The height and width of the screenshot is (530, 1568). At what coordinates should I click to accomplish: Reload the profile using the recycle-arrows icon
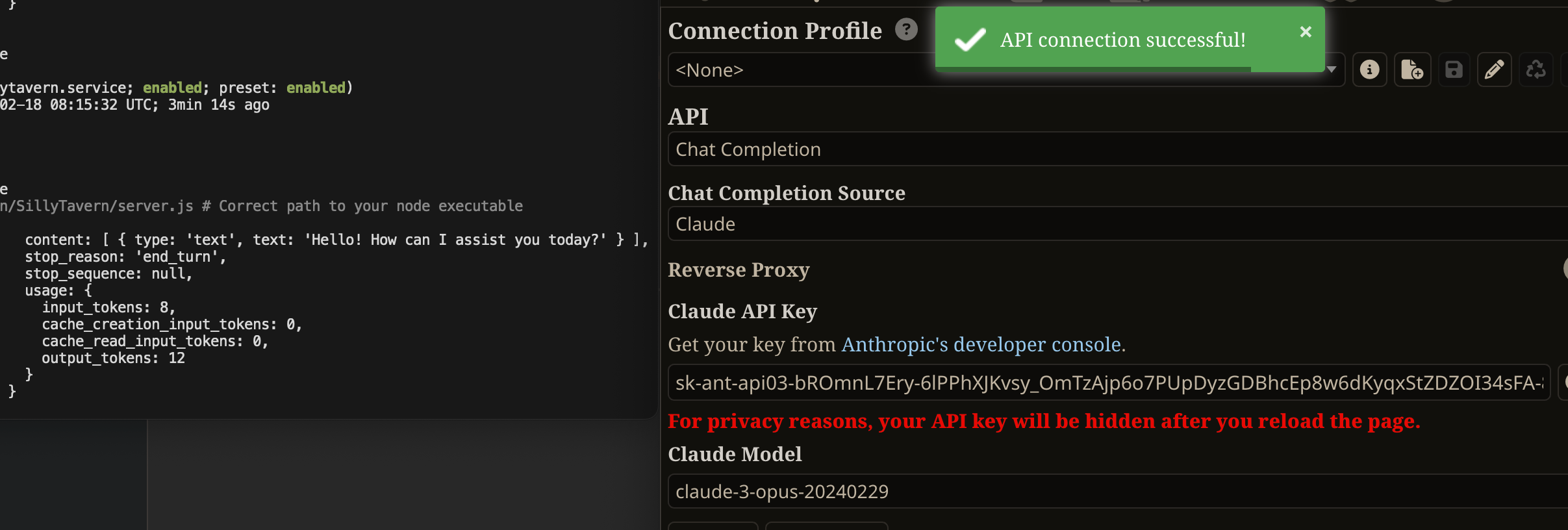point(1536,69)
